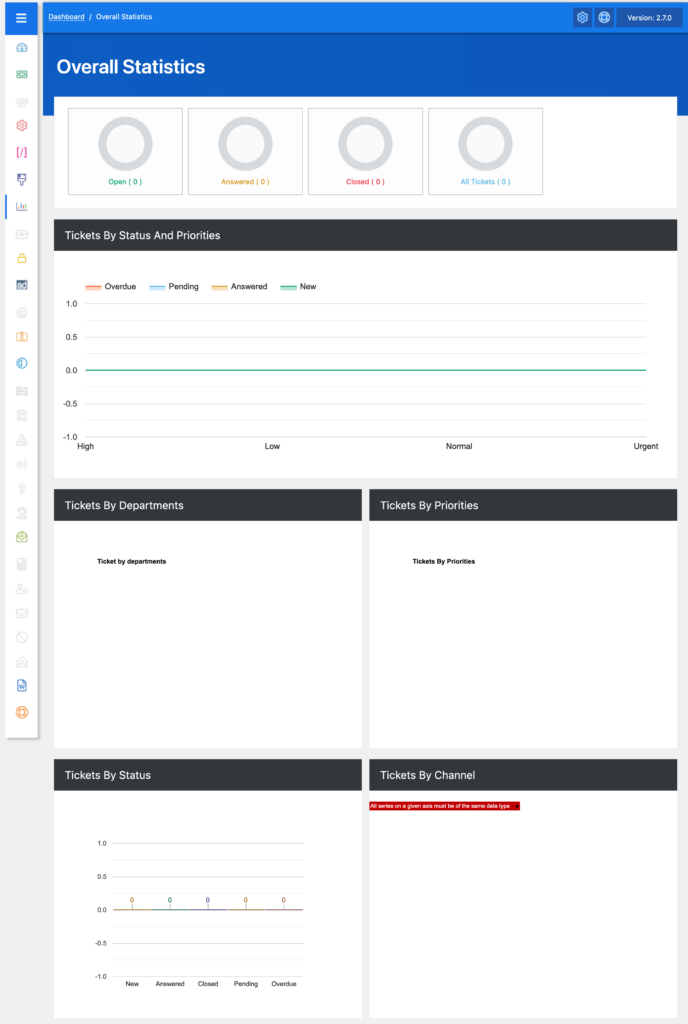Click 'Ticket by departments' chart title
688x1024 pixels.
click(132, 562)
